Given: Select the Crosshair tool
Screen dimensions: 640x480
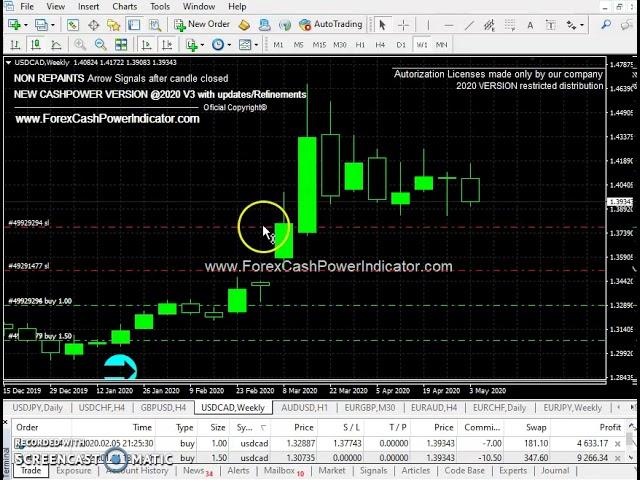Looking at the screenshot, I should 403,25.
